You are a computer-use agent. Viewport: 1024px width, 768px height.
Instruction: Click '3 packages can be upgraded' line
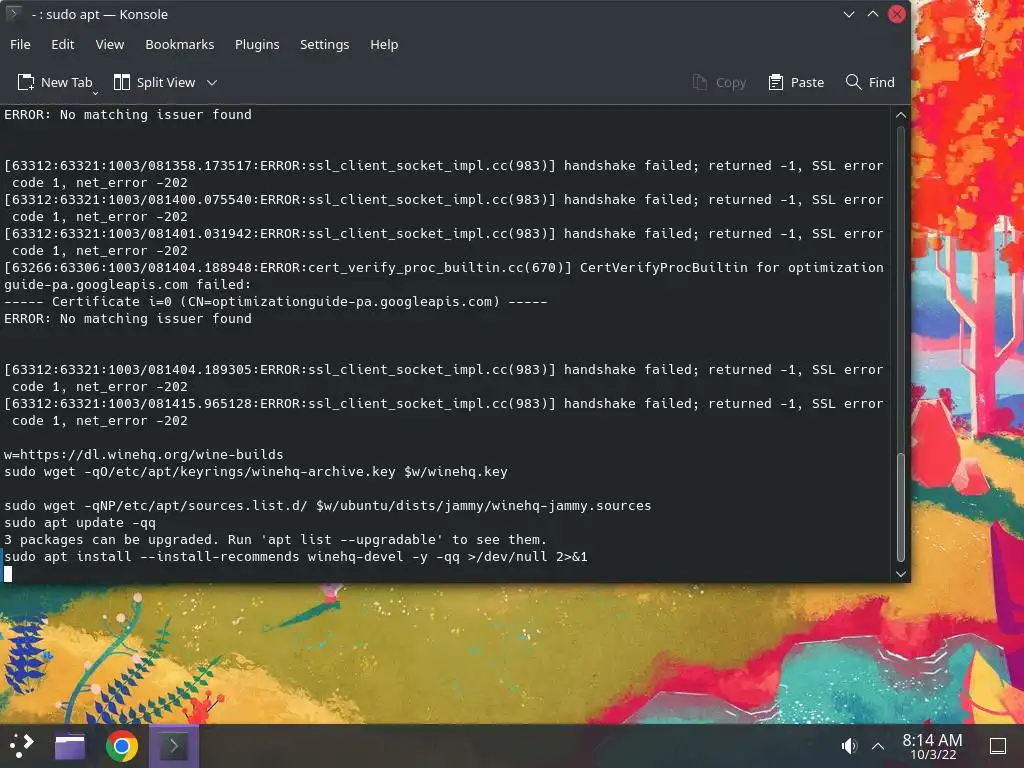tap(275, 539)
